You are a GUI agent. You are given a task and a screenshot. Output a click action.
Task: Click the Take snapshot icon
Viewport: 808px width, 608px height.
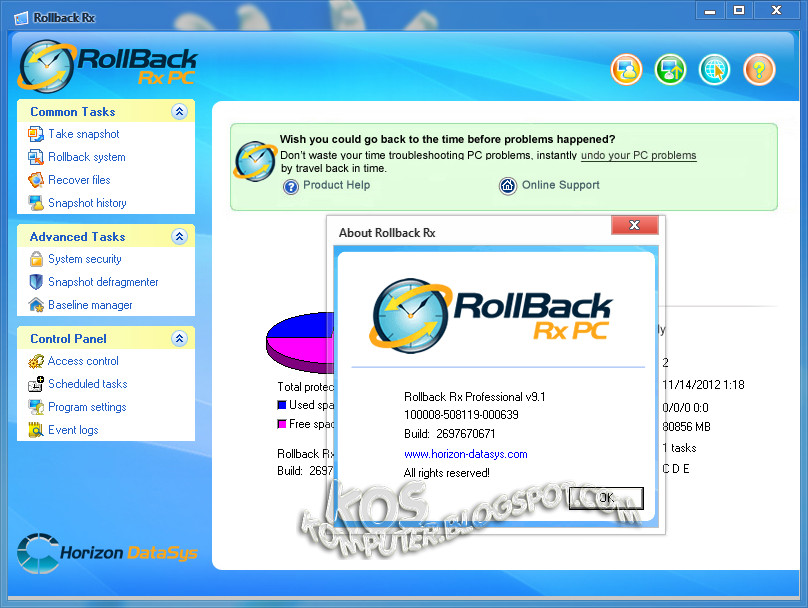(x=37, y=134)
